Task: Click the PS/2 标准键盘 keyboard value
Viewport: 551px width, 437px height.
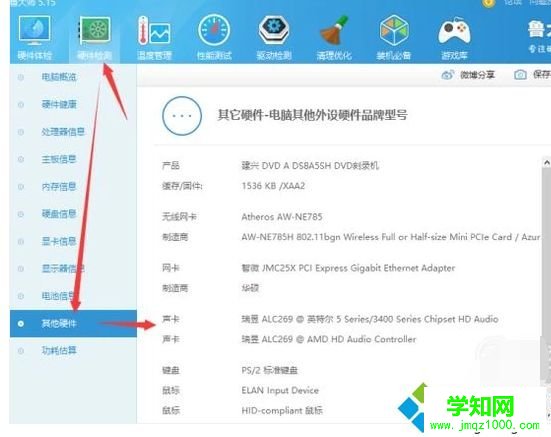Action: point(270,370)
